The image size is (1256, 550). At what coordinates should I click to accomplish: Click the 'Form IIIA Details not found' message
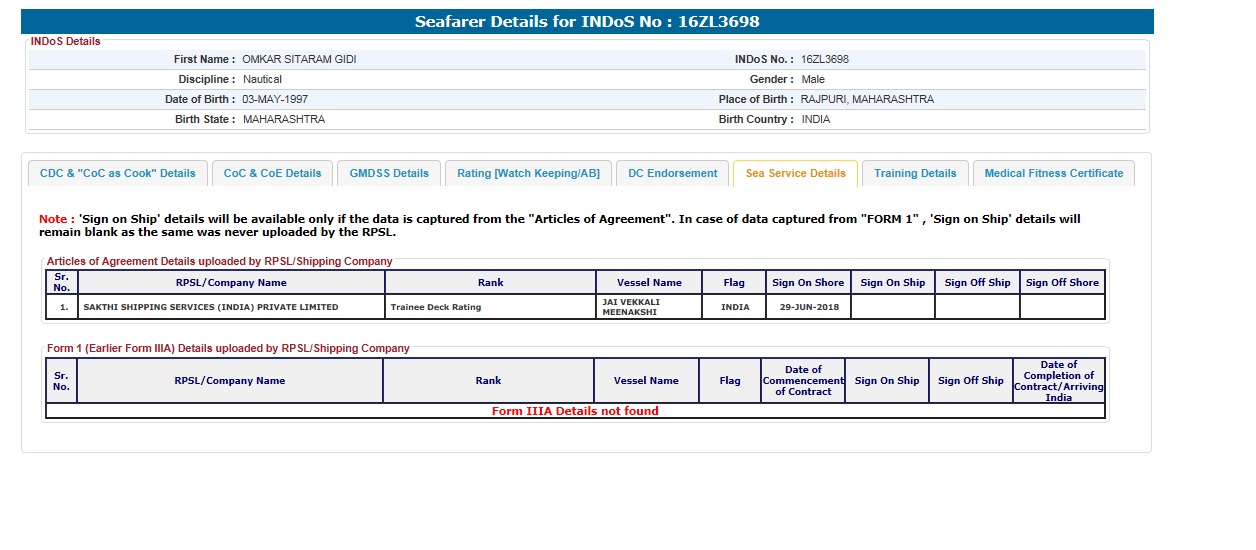tap(575, 411)
